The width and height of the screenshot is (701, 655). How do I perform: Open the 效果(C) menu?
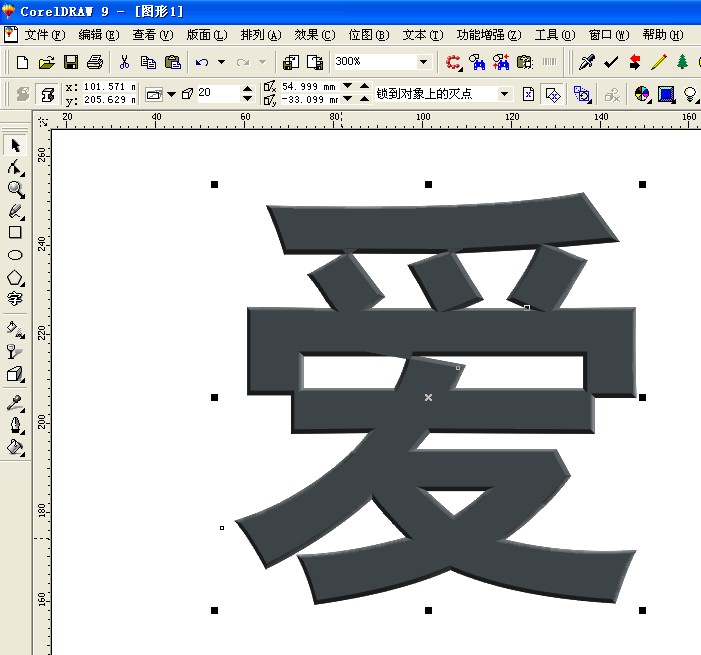pos(315,35)
